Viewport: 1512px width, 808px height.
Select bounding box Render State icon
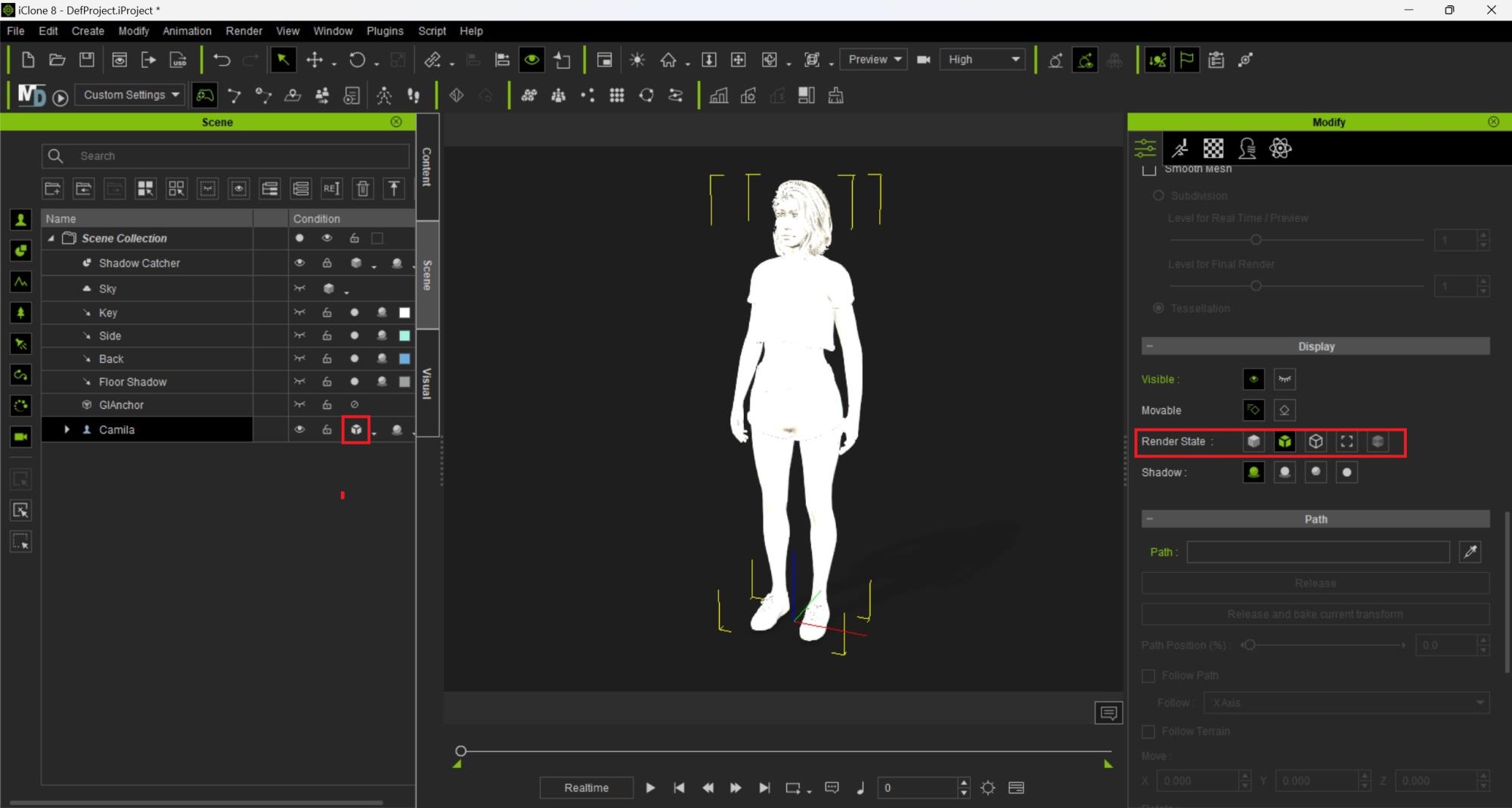[1347, 441]
